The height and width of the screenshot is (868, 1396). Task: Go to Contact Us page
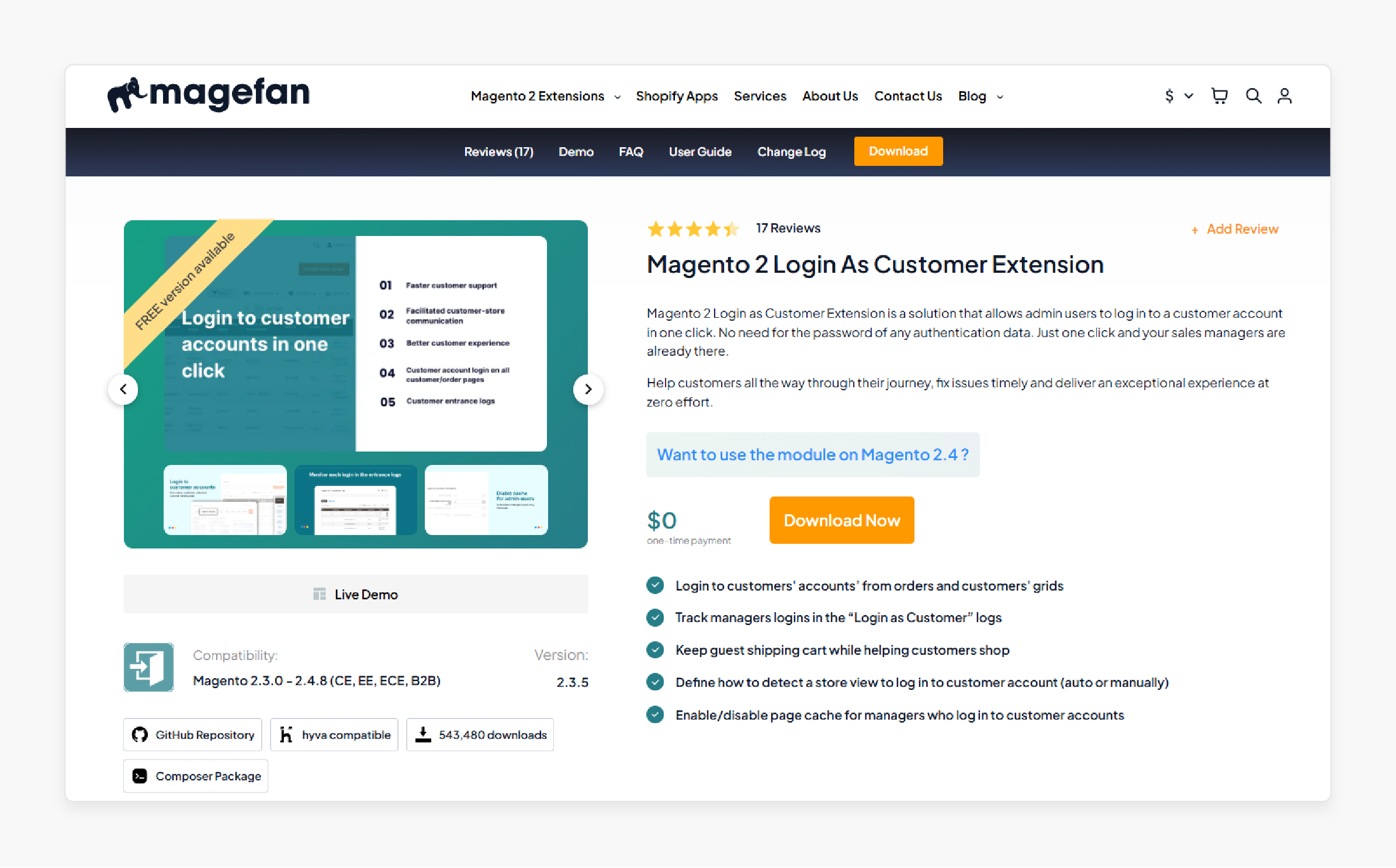(907, 96)
